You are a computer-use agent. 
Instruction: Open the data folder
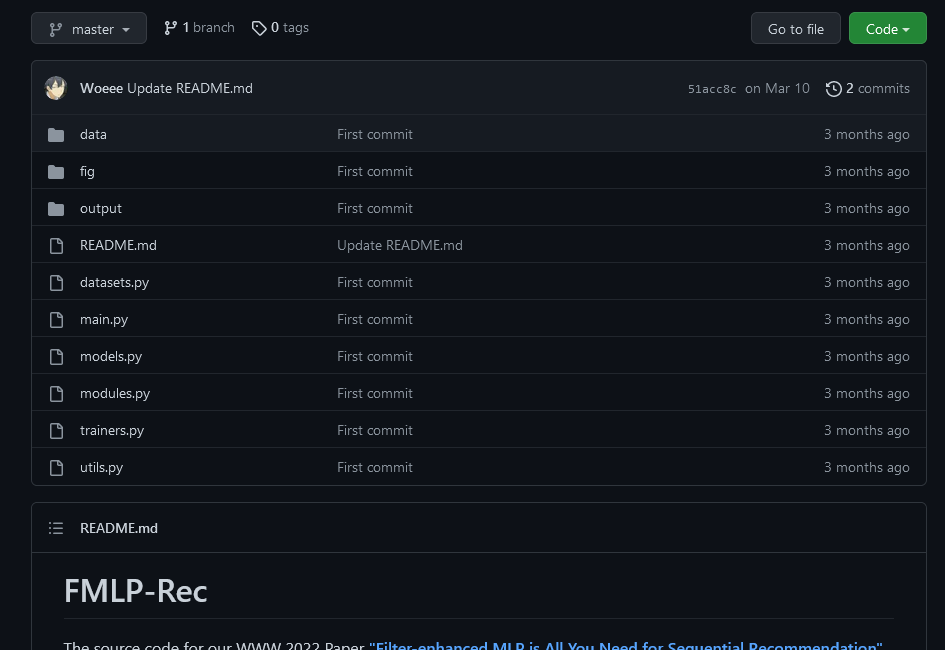[93, 134]
